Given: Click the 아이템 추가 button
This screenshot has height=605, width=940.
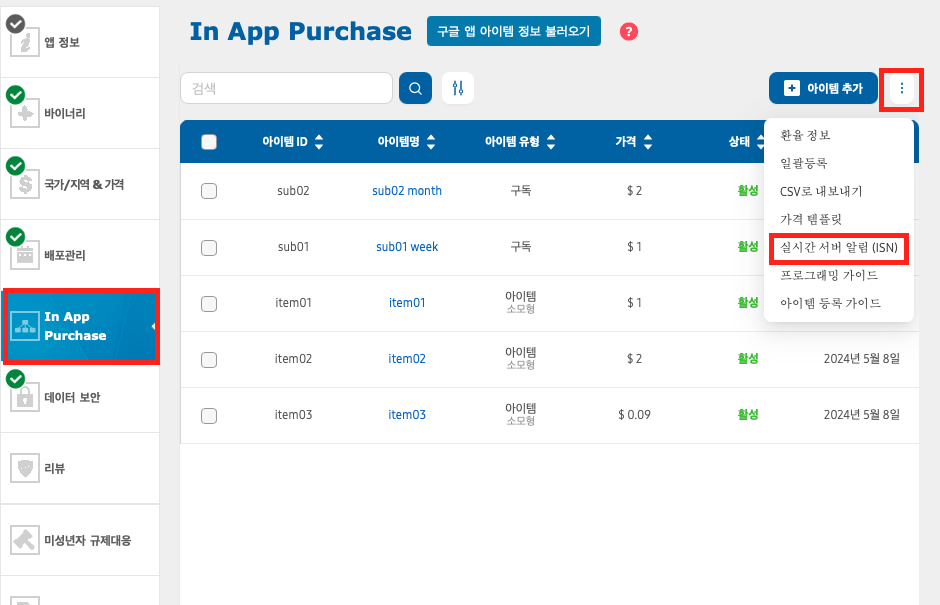Looking at the screenshot, I should click(x=823, y=88).
